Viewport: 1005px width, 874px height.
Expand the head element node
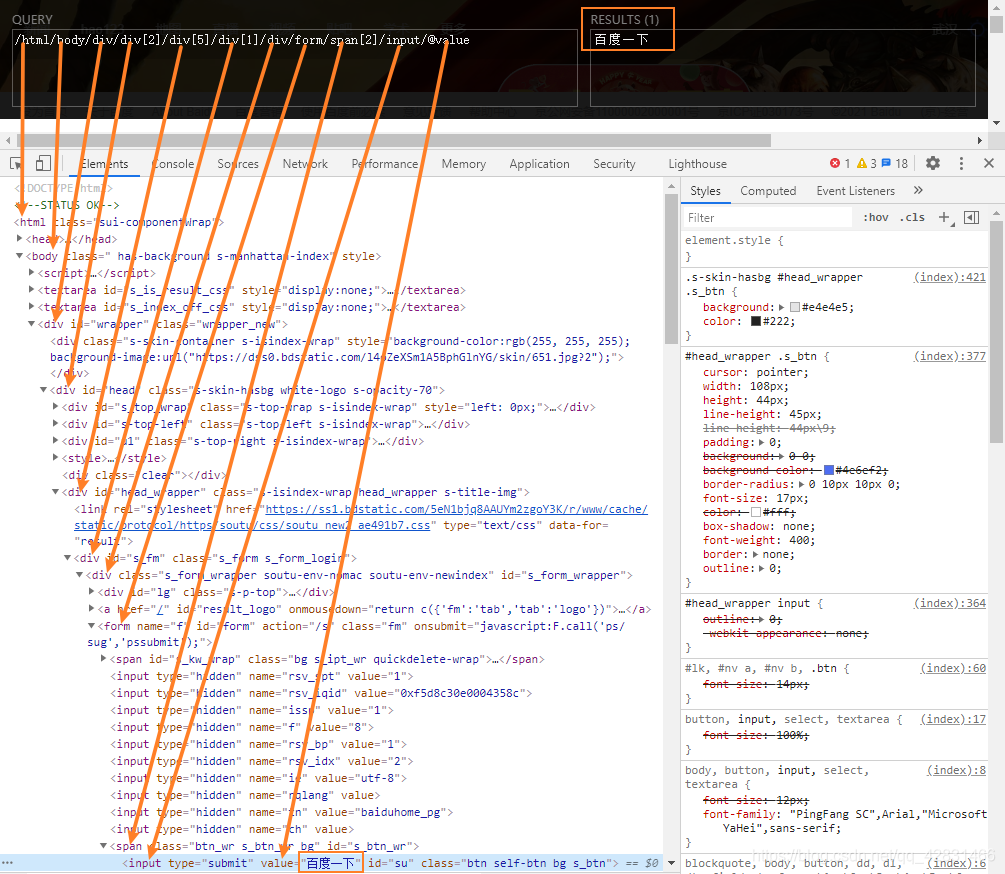pyautogui.click(x=19, y=238)
